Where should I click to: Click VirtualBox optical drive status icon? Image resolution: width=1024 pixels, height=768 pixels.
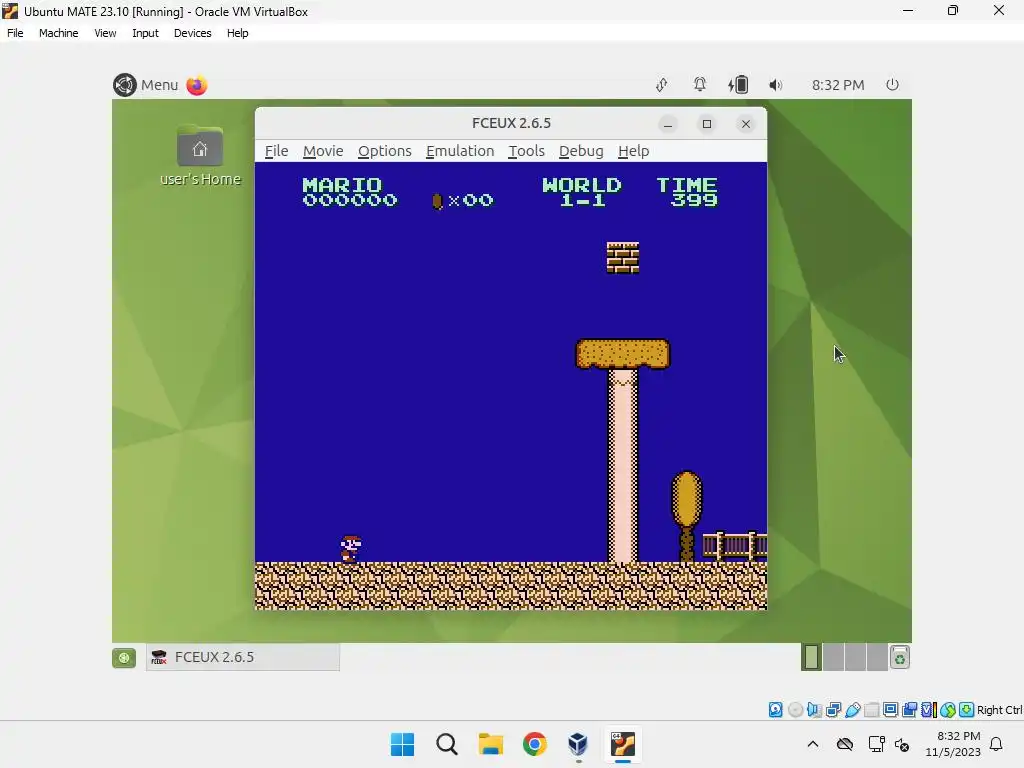click(795, 710)
